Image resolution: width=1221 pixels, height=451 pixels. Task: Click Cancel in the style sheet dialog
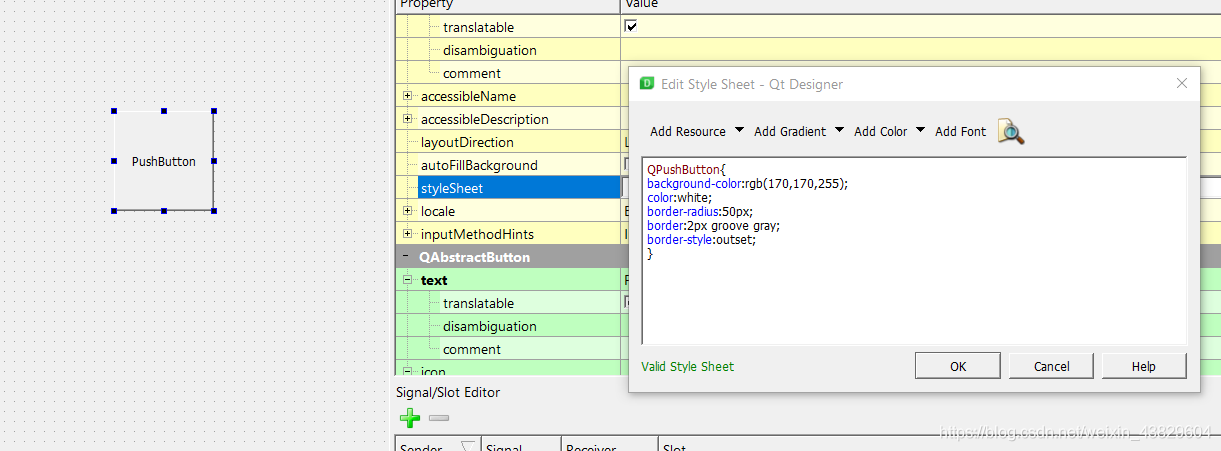1051,366
